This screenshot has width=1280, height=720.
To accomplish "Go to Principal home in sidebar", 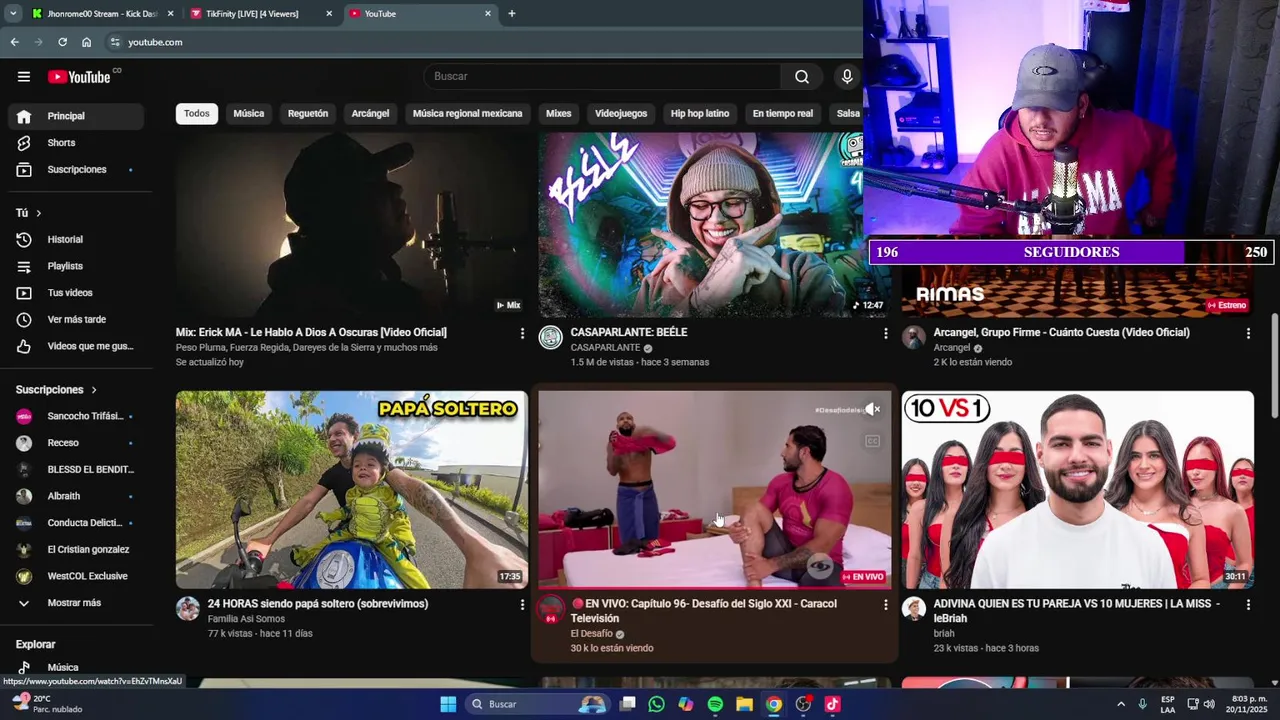I will (76, 116).
